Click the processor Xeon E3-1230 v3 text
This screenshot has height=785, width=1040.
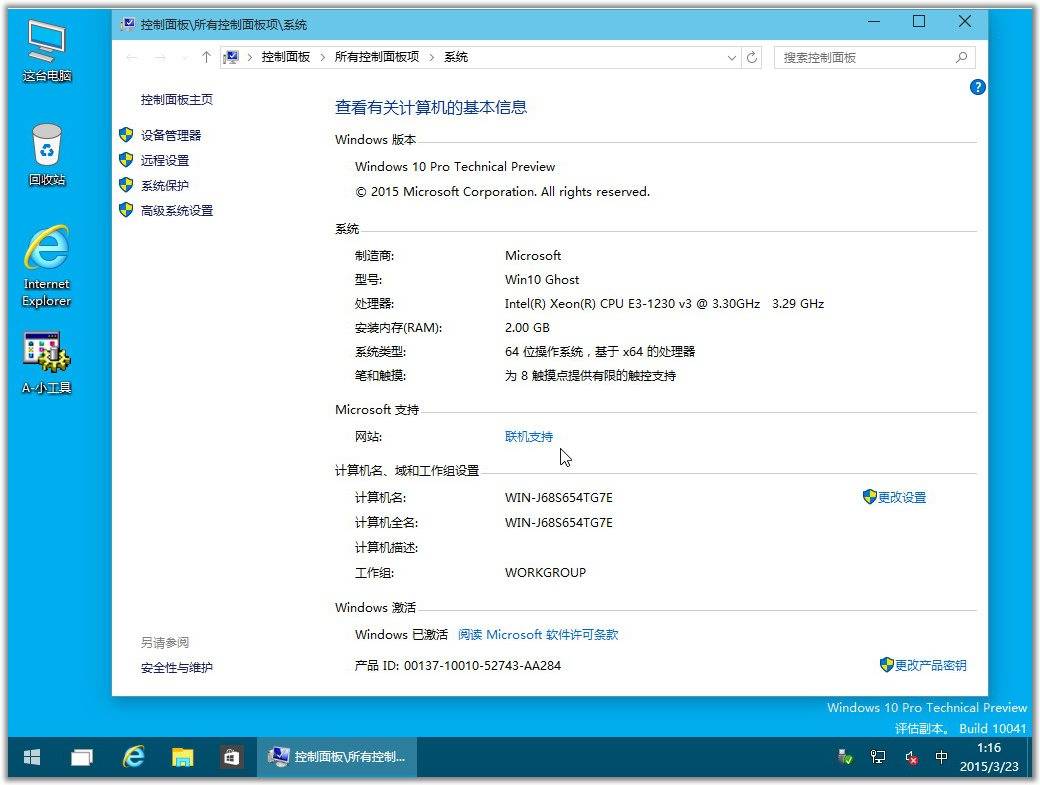pos(664,304)
